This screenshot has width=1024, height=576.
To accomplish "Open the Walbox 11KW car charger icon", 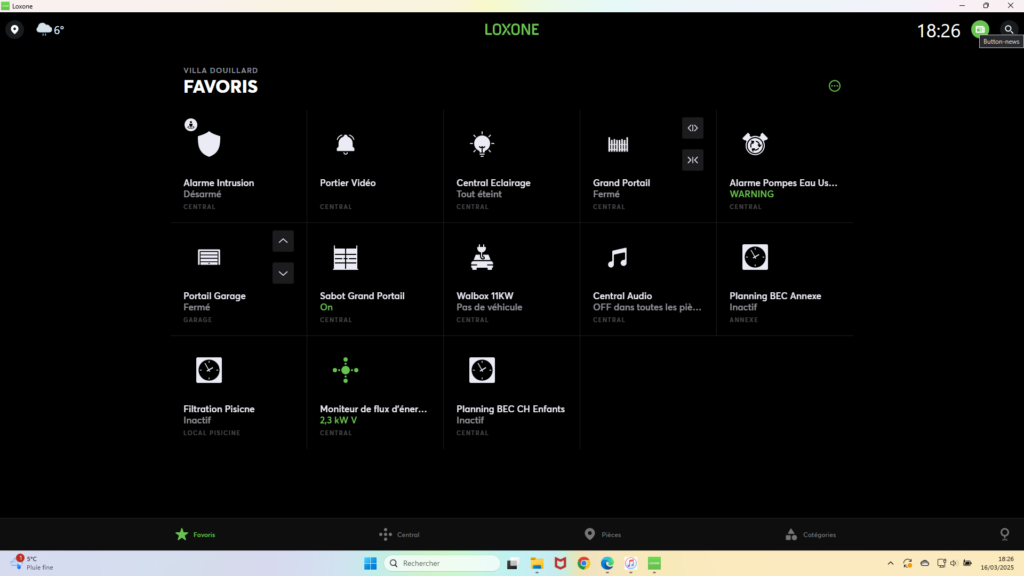I will pyautogui.click(x=482, y=257).
